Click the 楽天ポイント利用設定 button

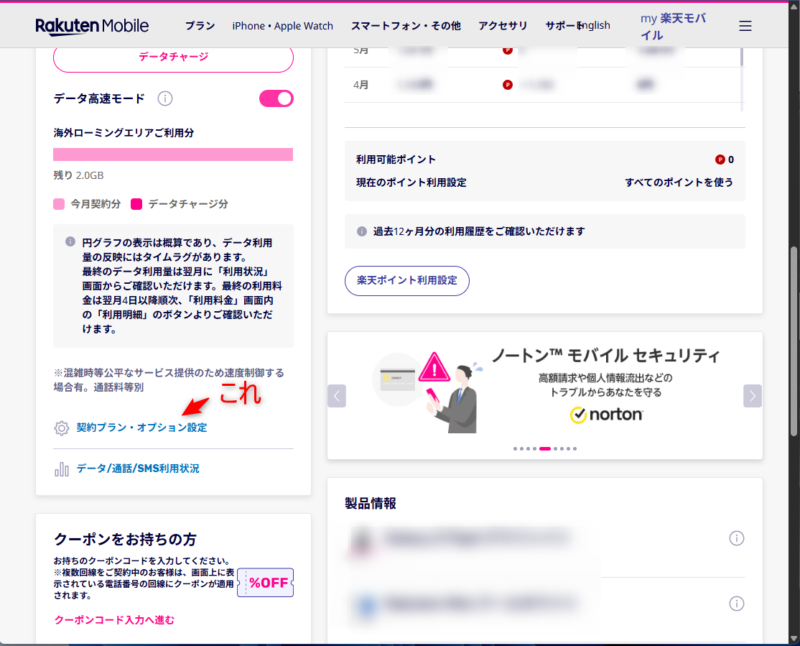407,281
